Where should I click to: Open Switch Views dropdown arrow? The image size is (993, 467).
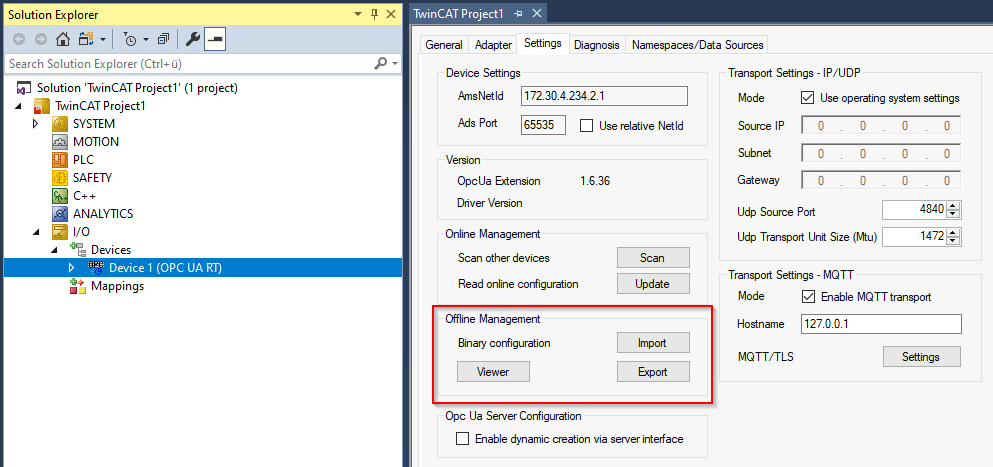click(x=103, y=40)
